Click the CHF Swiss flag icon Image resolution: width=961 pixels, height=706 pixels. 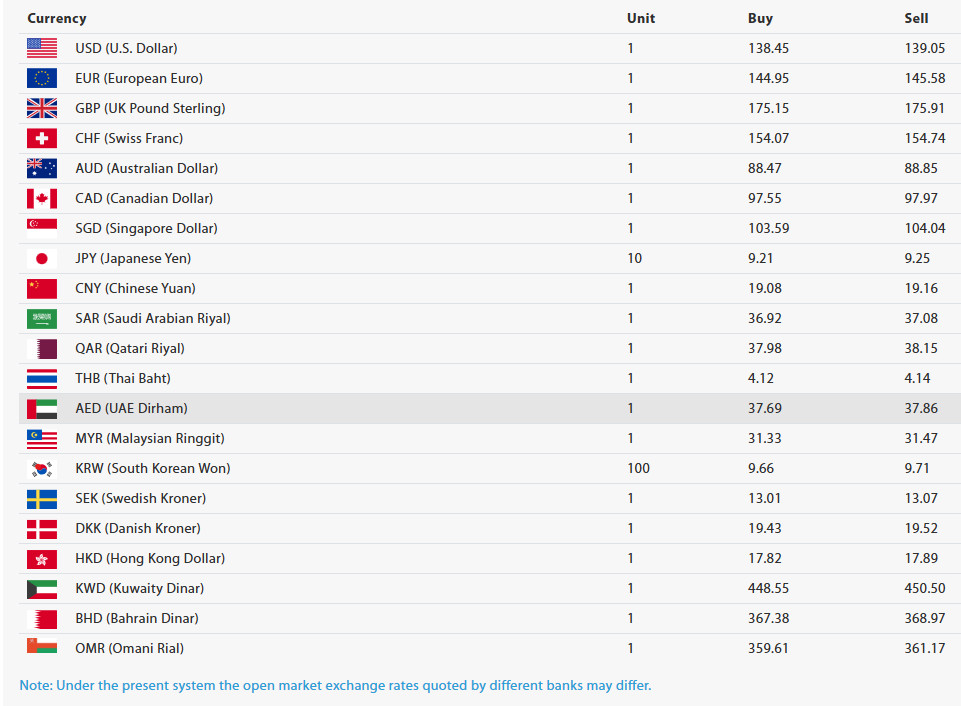coord(41,138)
